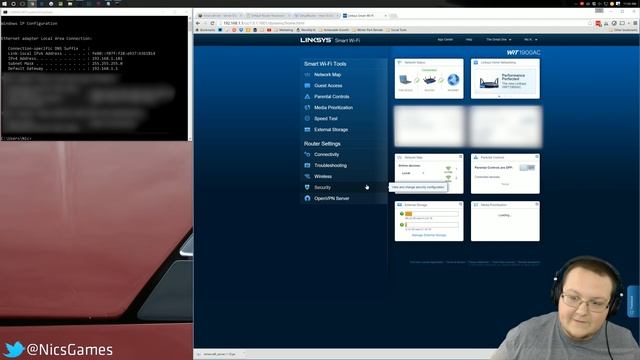
Task: Click the Wireless settings icon
Action: click(x=307, y=177)
